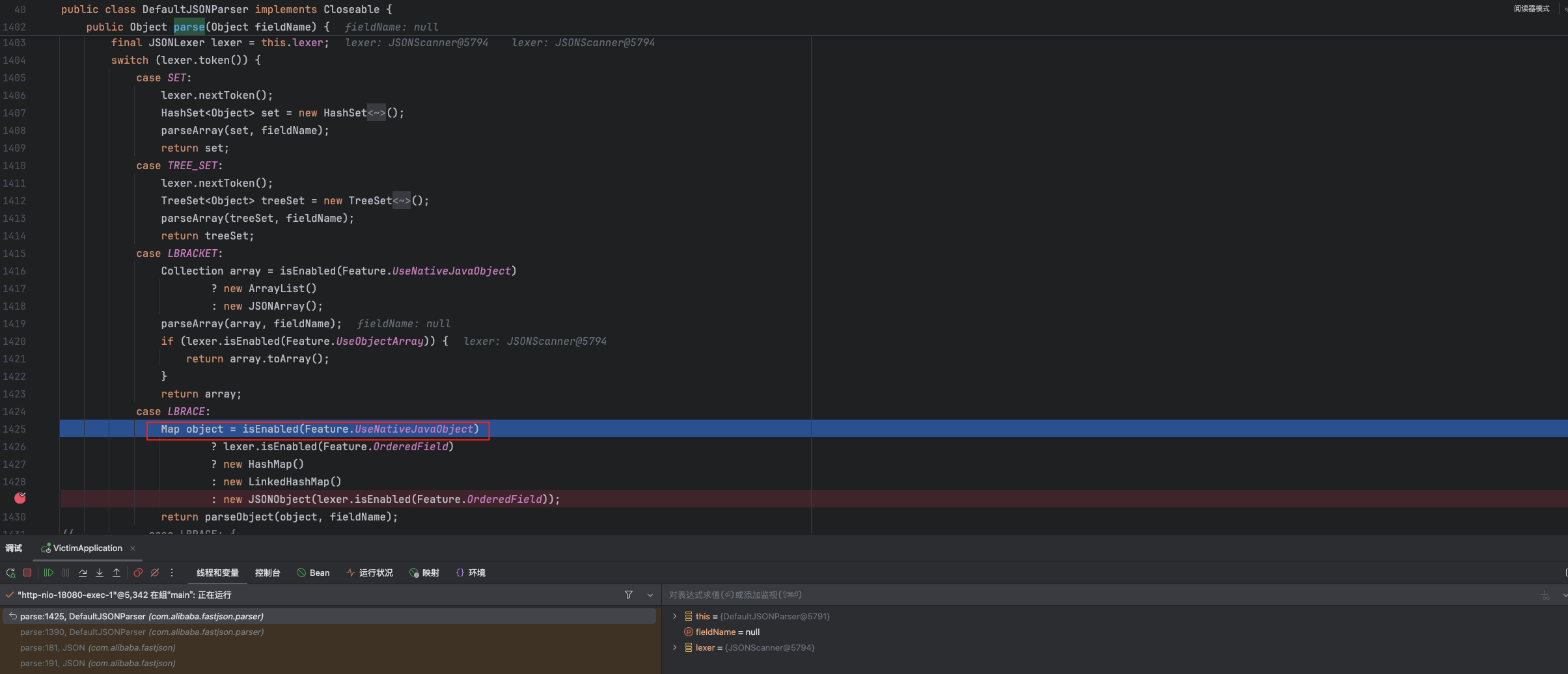Click line number 1430 in gutter
Screen dimensions: 1568x674
click(x=14, y=517)
